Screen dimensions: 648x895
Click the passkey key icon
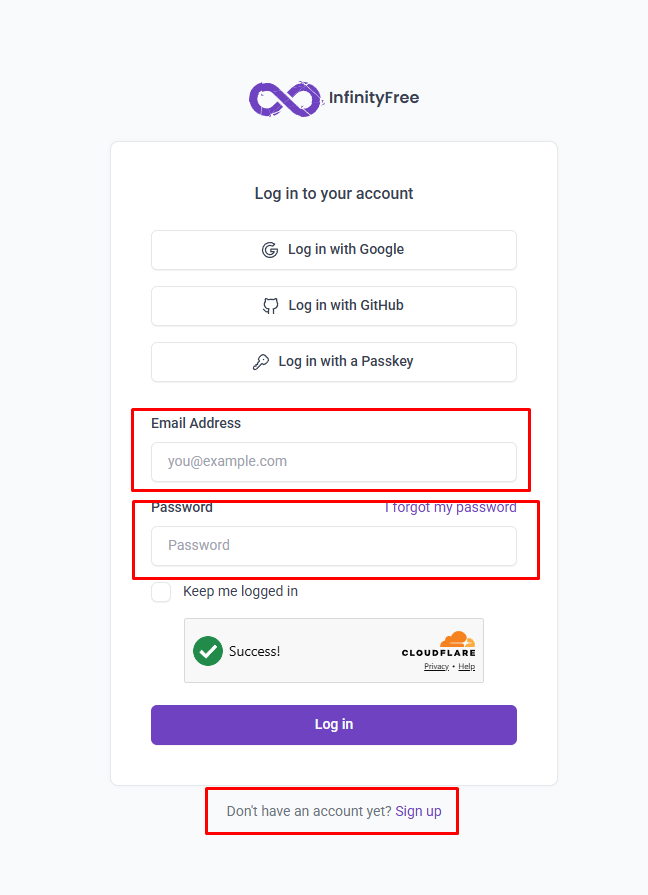tap(262, 361)
